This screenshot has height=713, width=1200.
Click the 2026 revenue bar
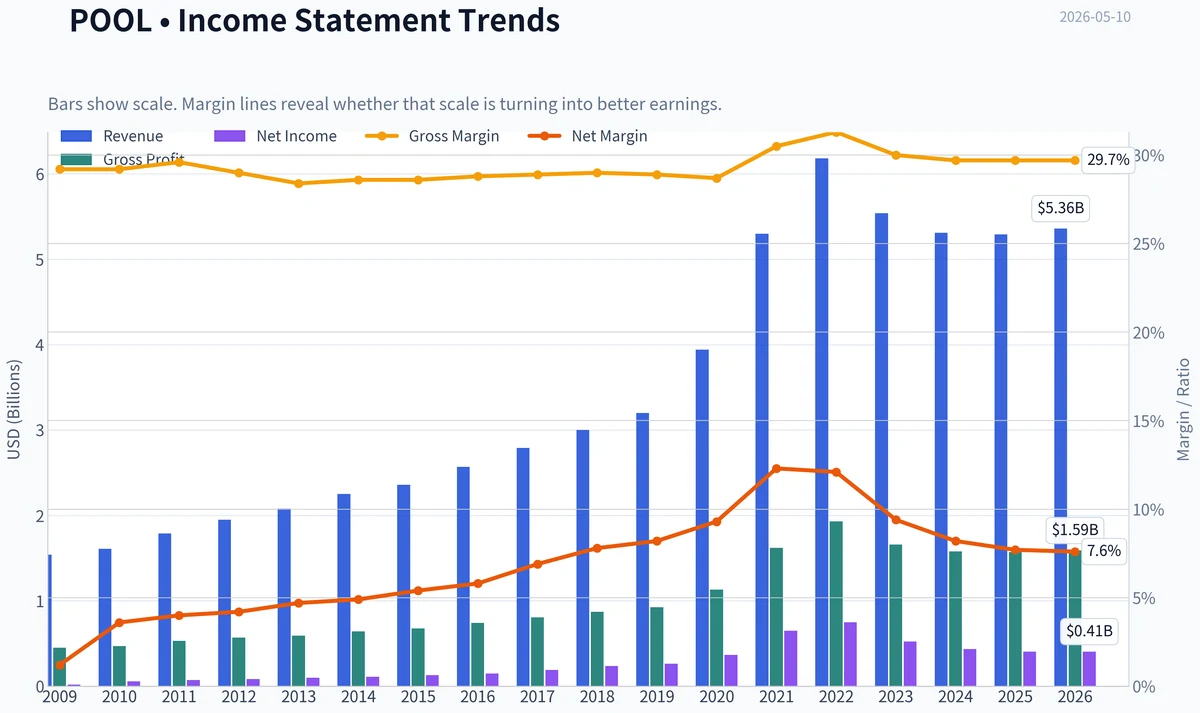pyautogui.click(x=1060, y=457)
